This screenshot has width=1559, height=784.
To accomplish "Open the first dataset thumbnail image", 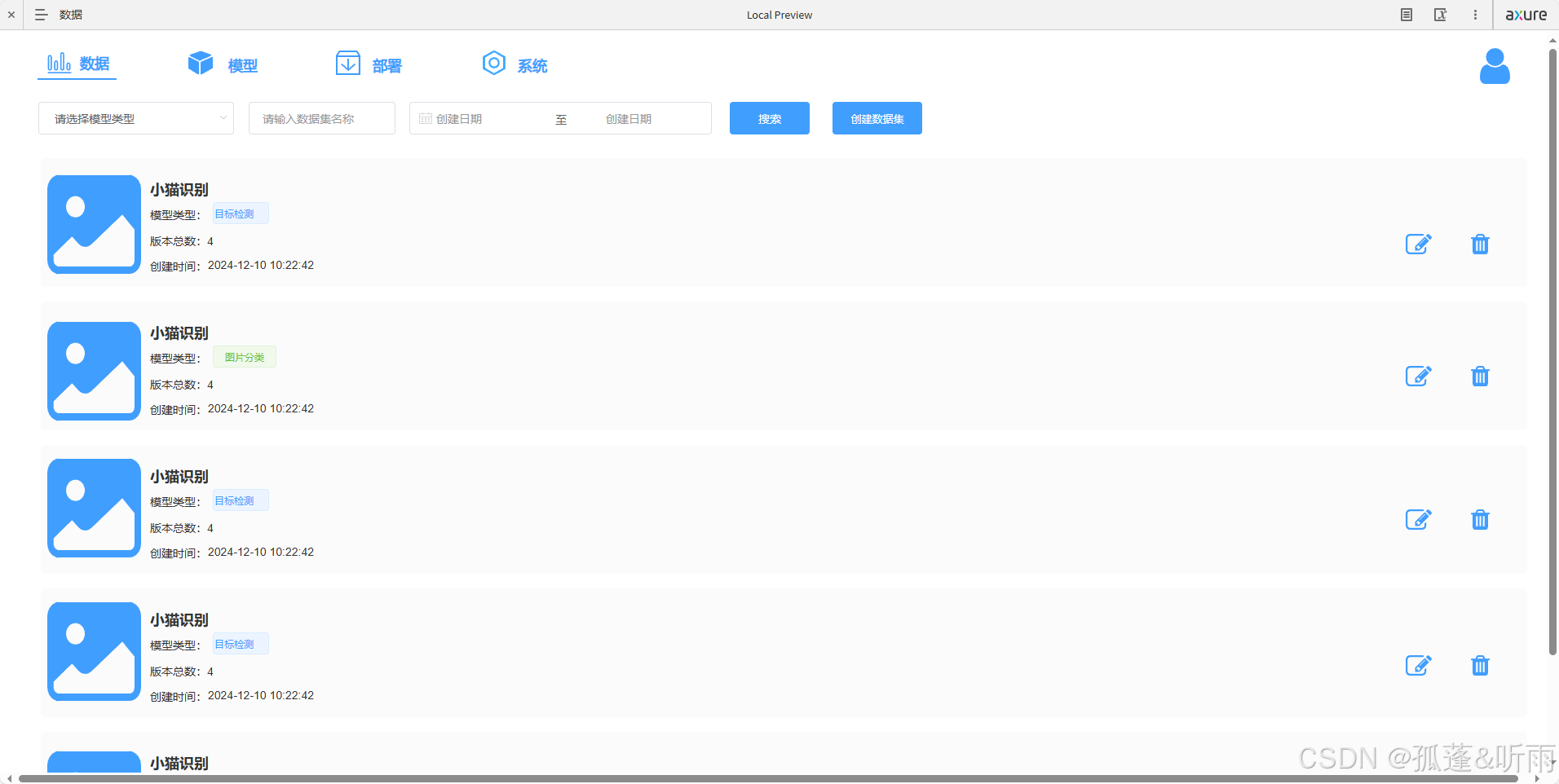I will coord(94,224).
